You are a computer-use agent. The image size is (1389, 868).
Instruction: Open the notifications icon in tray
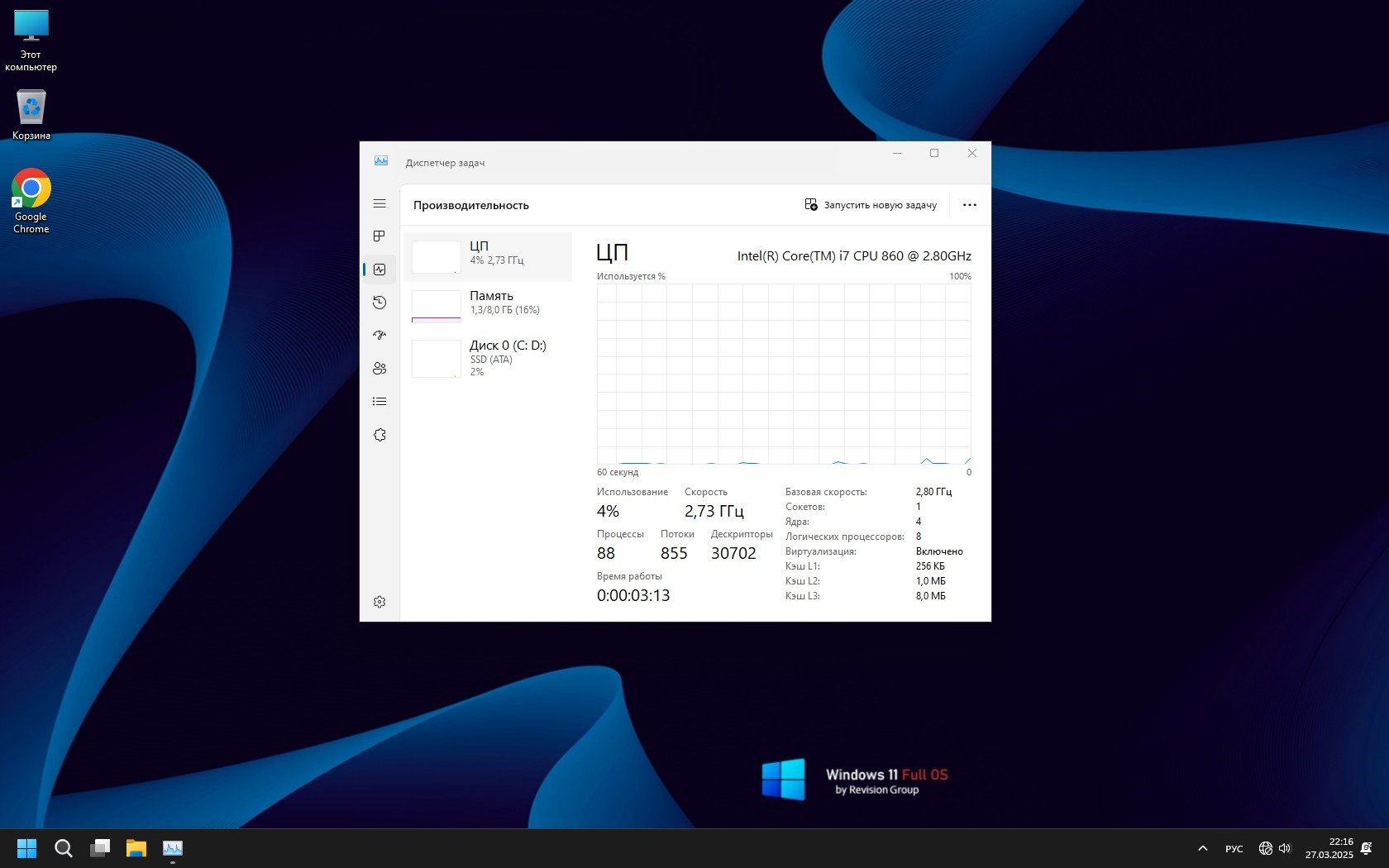1367,848
